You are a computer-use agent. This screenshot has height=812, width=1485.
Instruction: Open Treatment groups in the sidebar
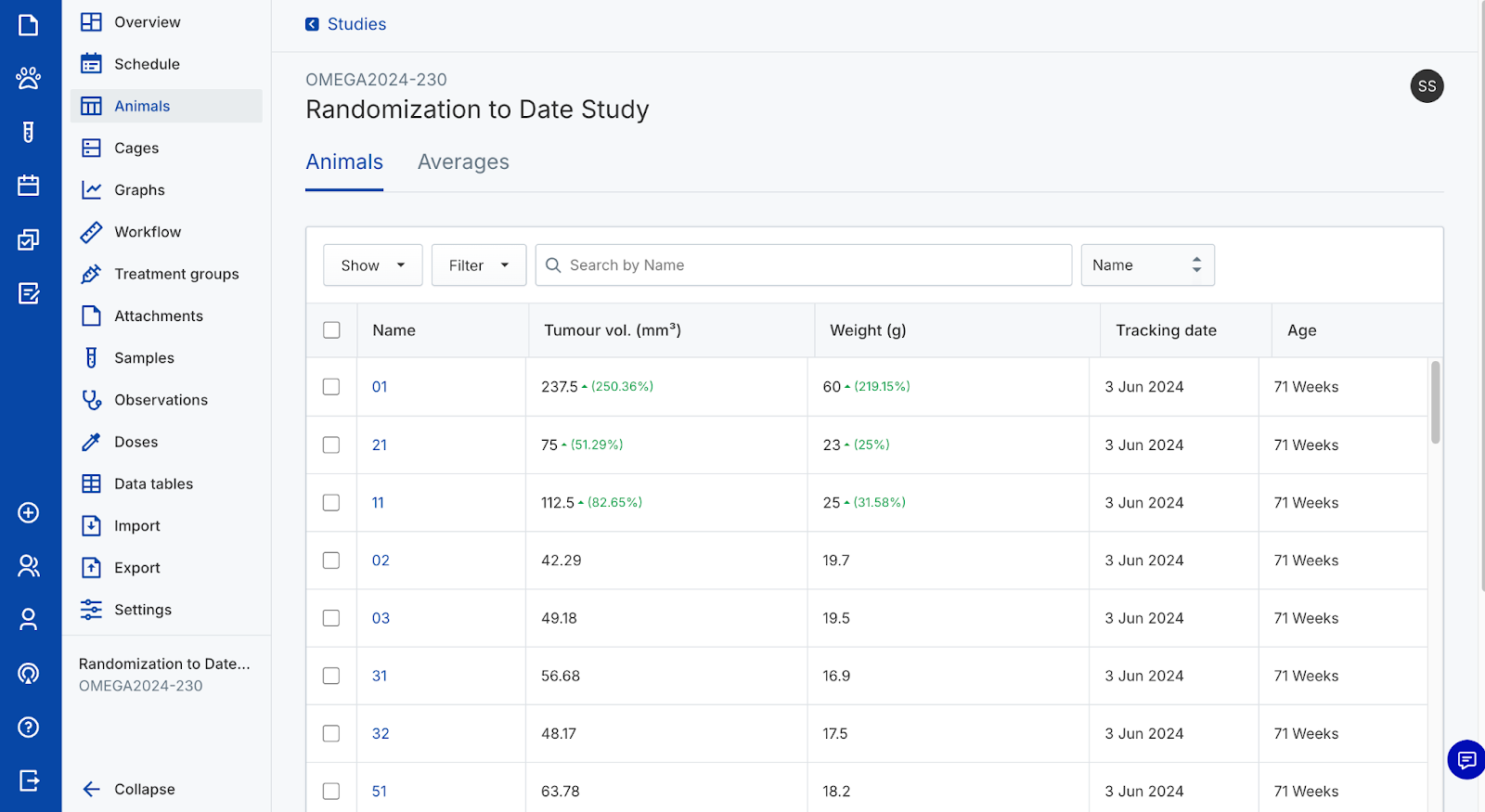(176, 274)
